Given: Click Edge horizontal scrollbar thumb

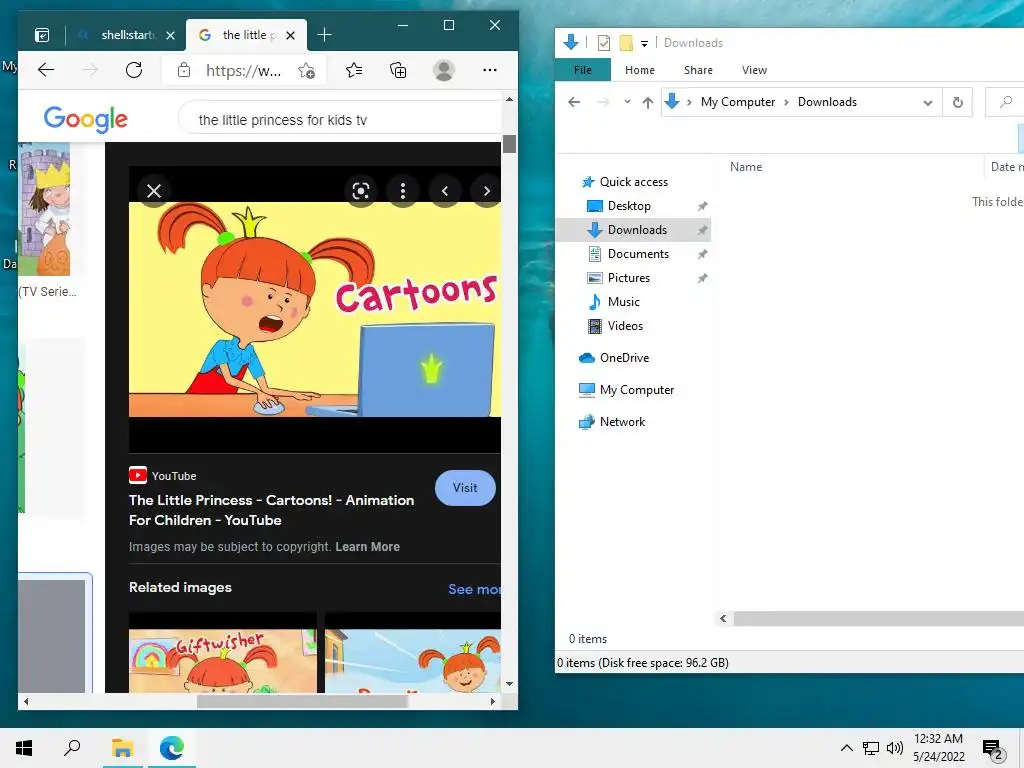Looking at the screenshot, I should (x=302, y=701).
